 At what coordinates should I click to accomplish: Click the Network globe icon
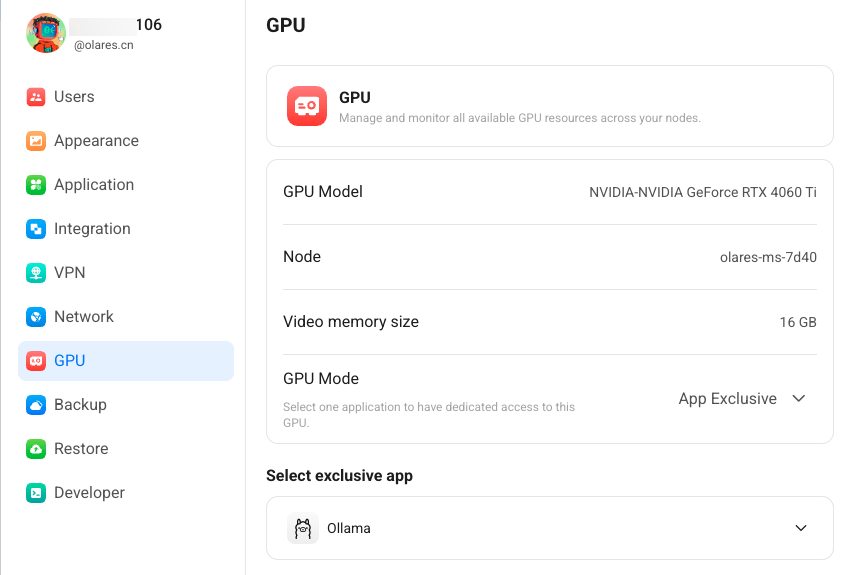(x=36, y=317)
